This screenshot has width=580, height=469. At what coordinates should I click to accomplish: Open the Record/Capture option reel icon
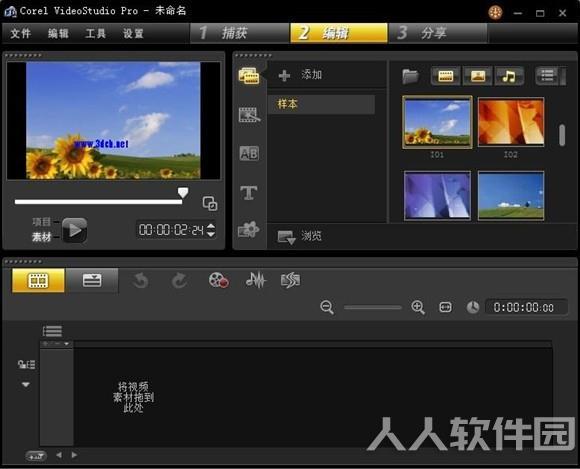(218, 280)
